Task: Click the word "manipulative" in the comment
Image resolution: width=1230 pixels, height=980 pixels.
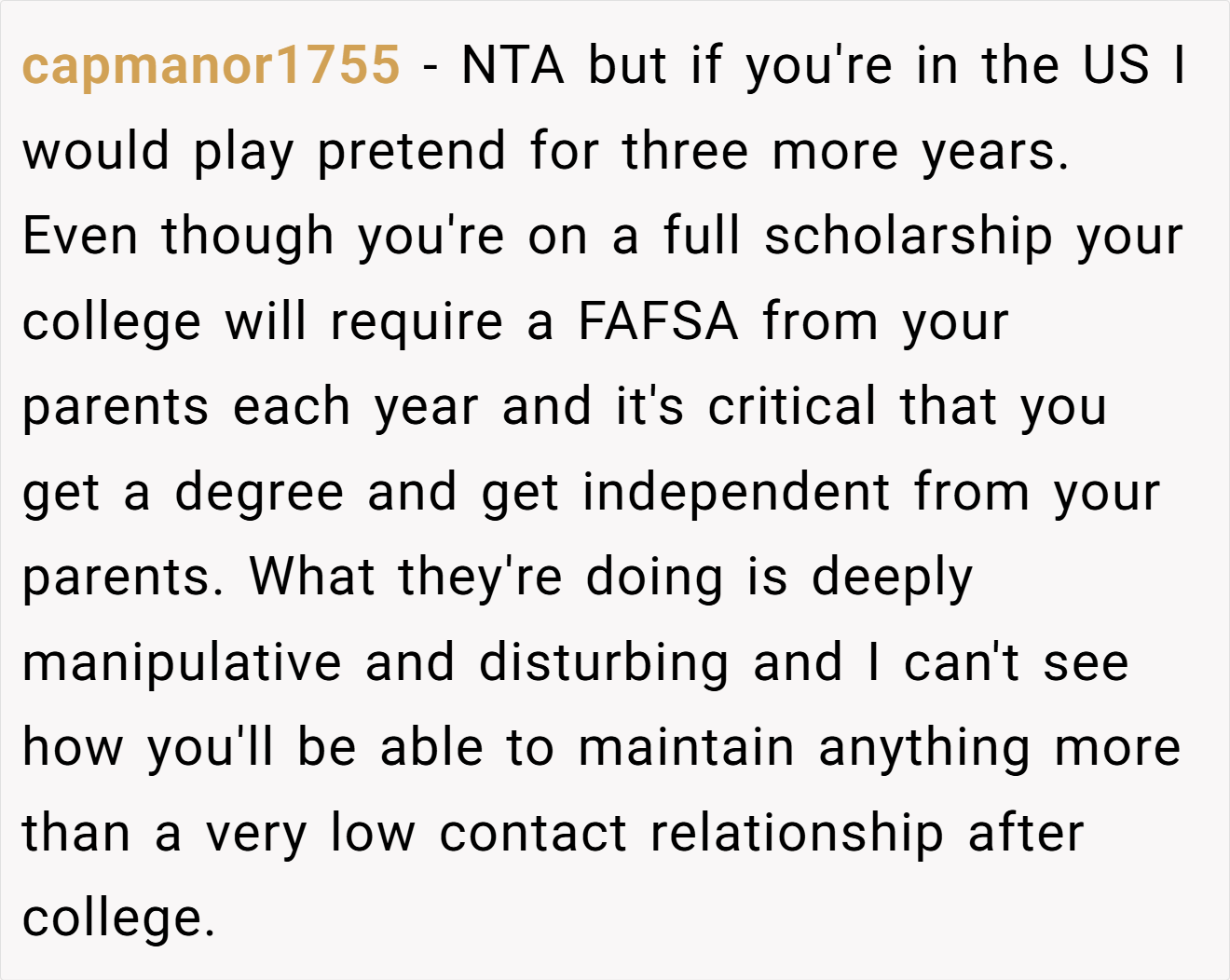Action: [x=182, y=662]
